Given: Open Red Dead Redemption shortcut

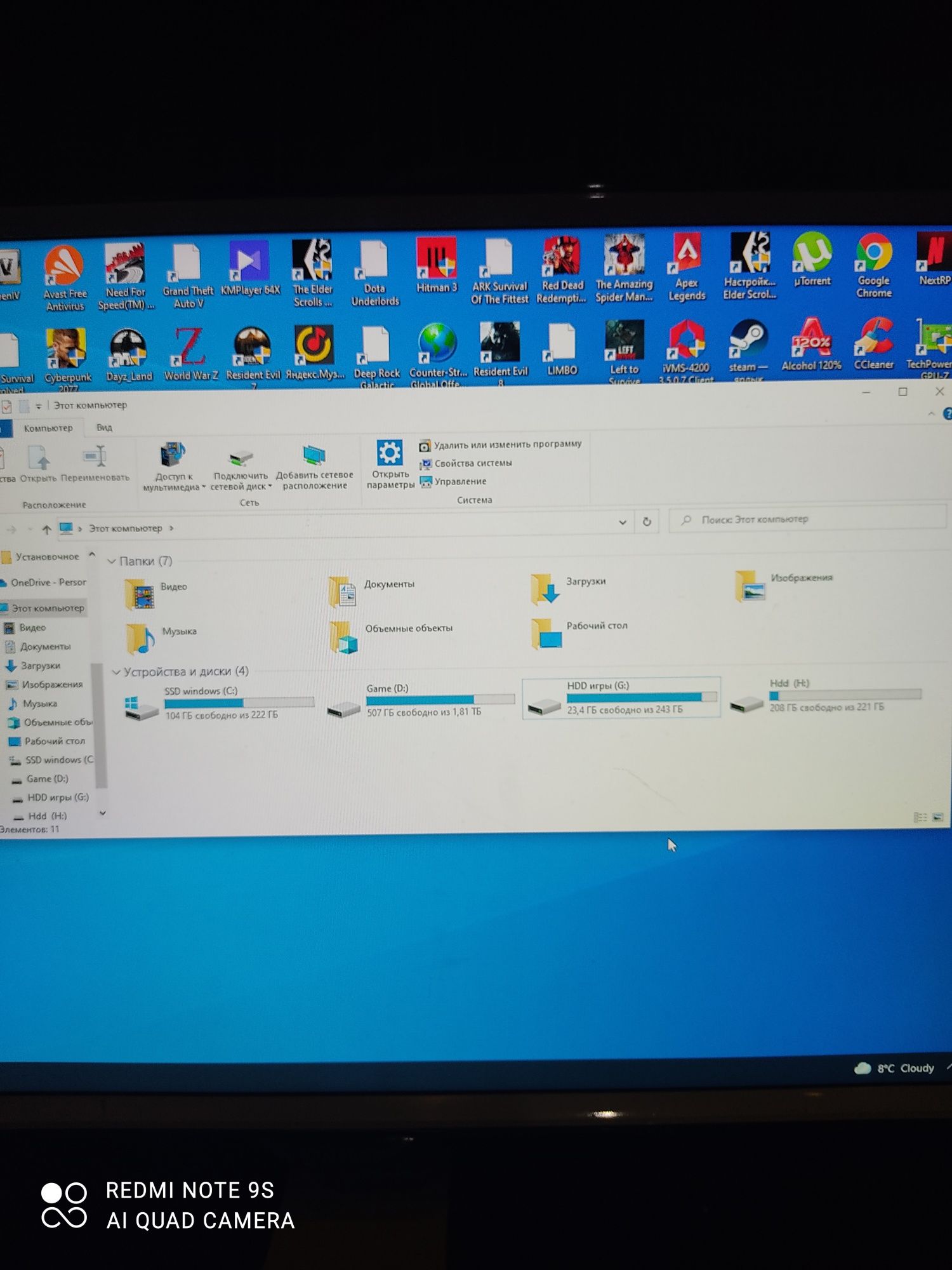Looking at the screenshot, I should tap(562, 271).
